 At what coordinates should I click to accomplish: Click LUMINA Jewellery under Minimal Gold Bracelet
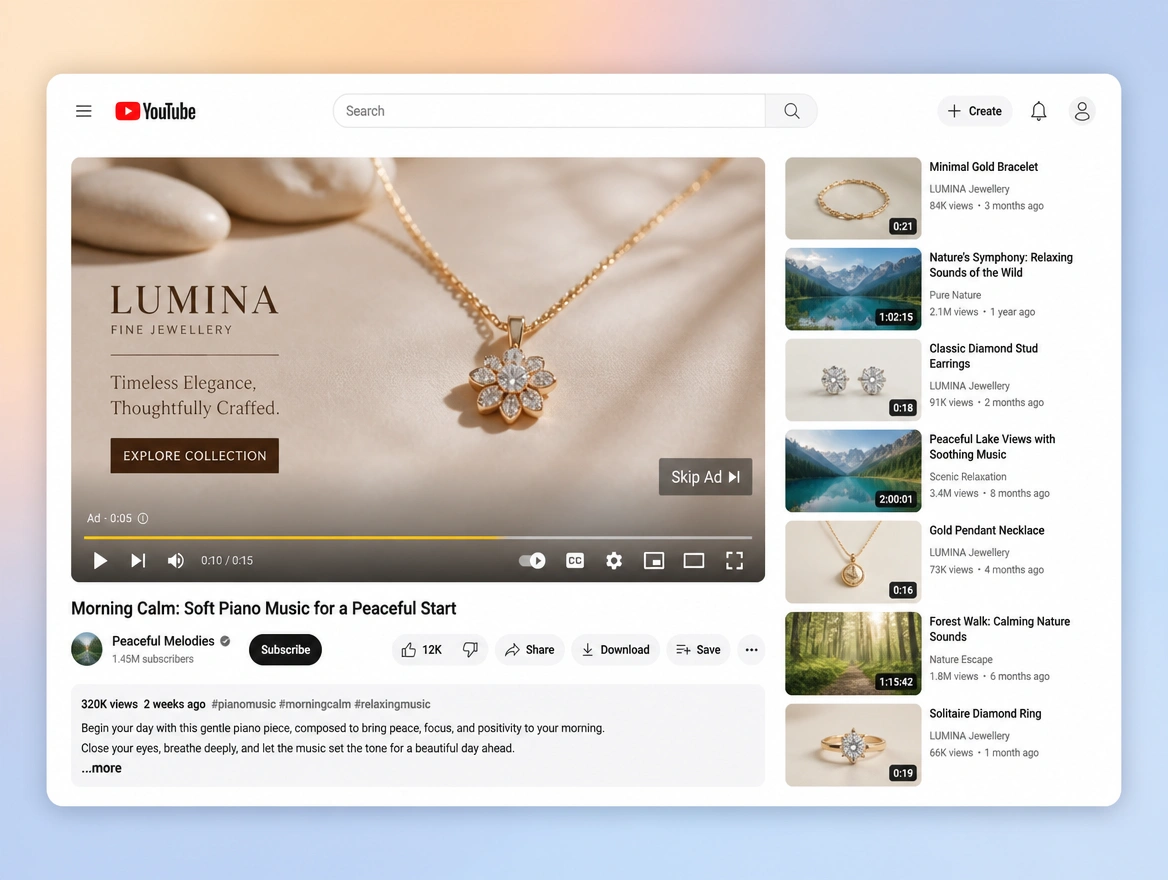pos(969,189)
